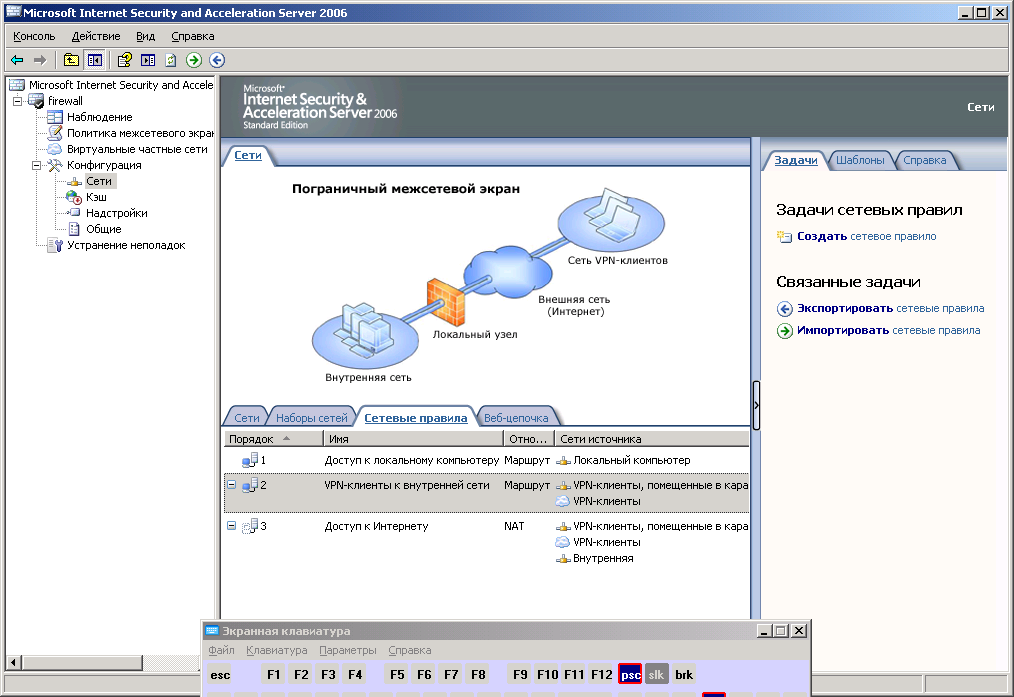The width and height of the screenshot is (1014, 697).
Task: Toggle the slk key on the on-screen keyboard
Action: click(x=656, y=675)
